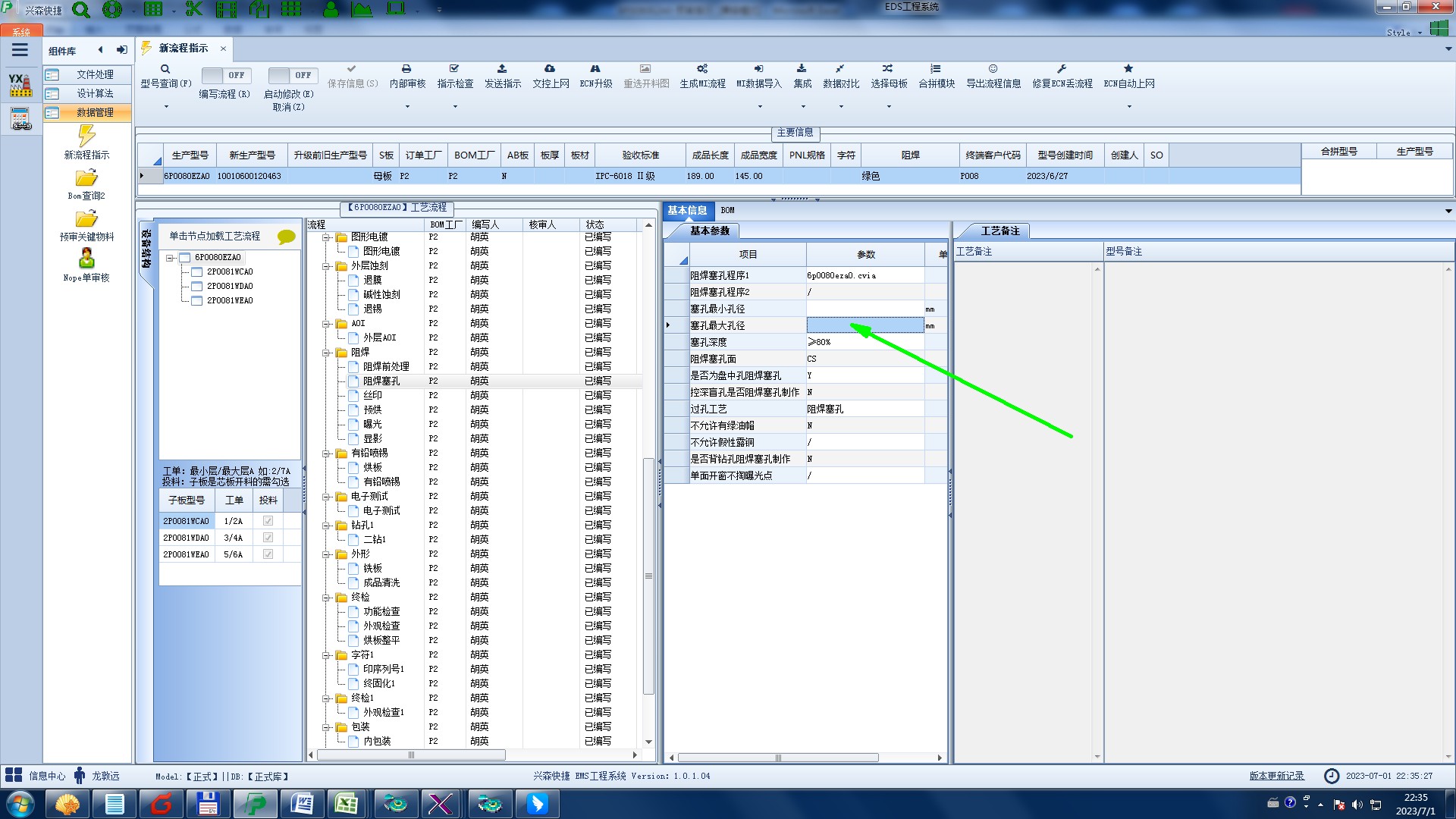This screenshot has height=819, width=1456.
Task: Toggle 投料 checkbox for 2P0081WEA0
Action: click(268, 554)
